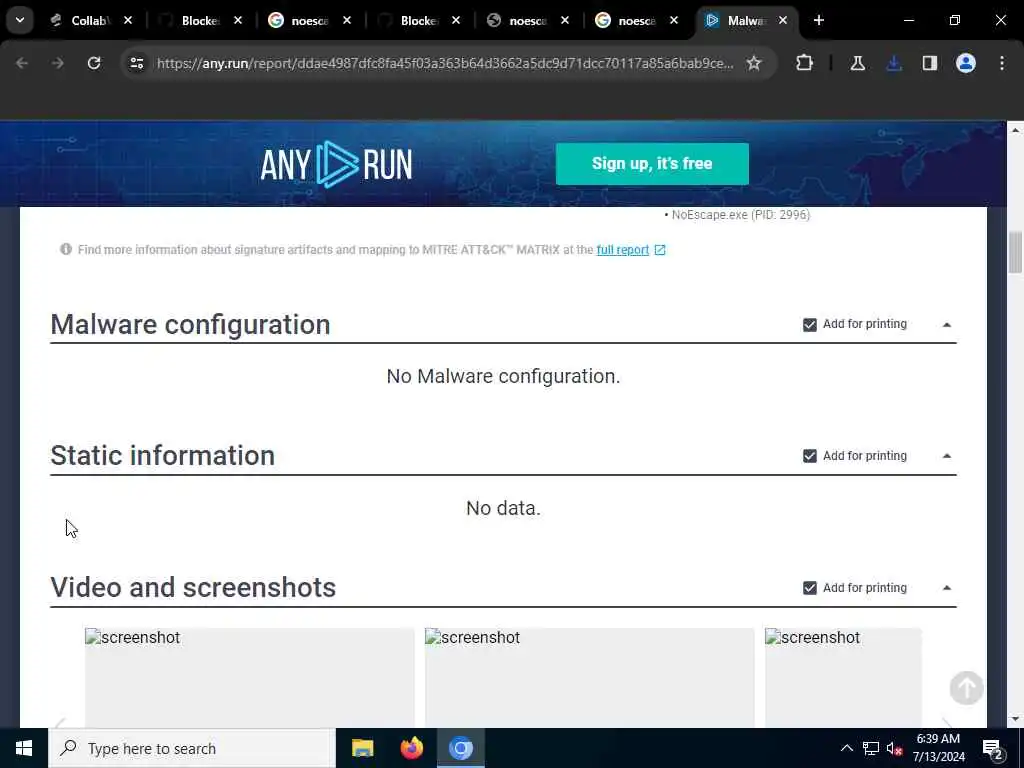Collapse the Malware configuration section
This screenshot has height=768, width=1024.
point(947,325)
